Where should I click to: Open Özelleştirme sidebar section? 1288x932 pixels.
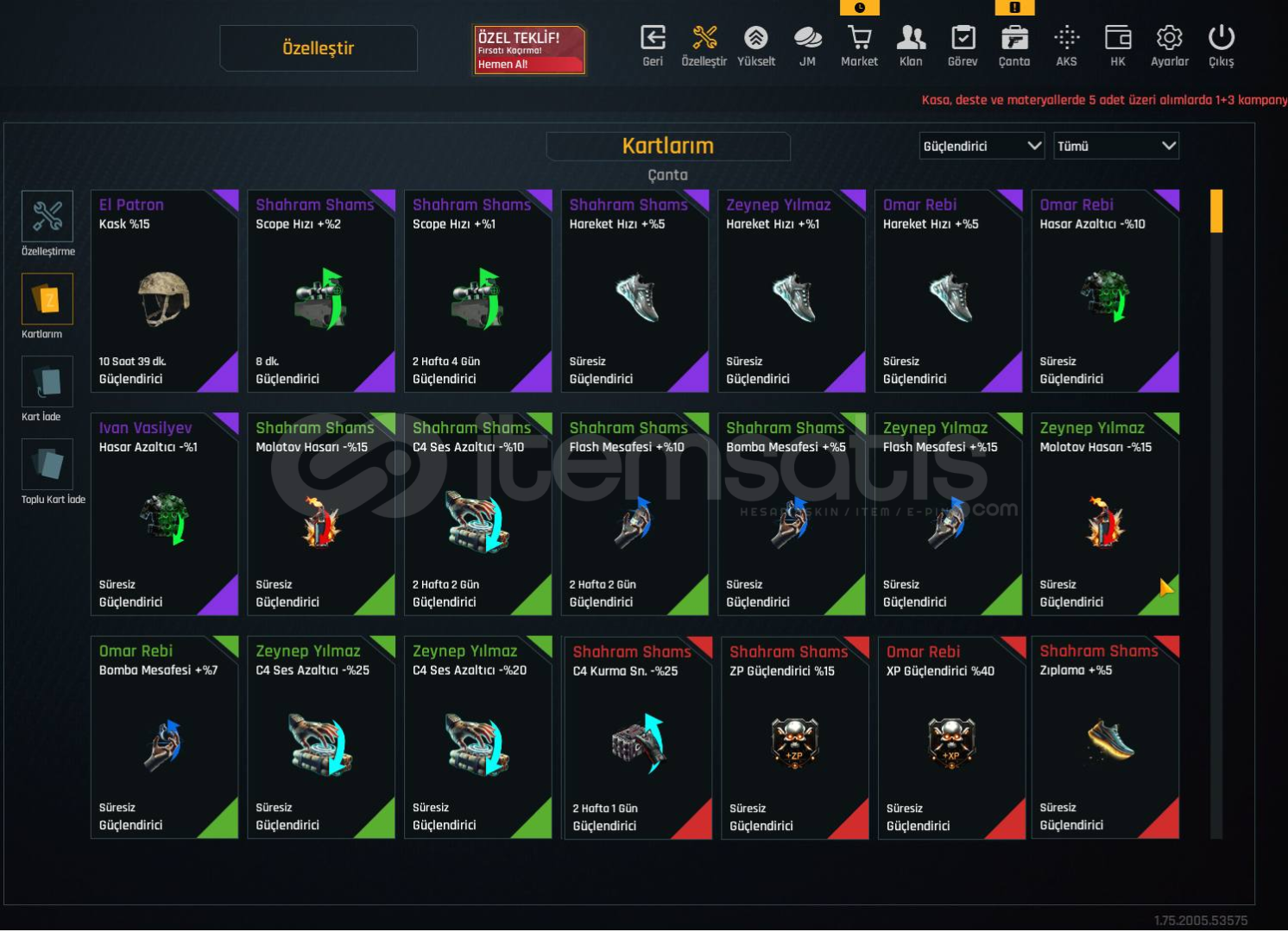click(47, 224)
